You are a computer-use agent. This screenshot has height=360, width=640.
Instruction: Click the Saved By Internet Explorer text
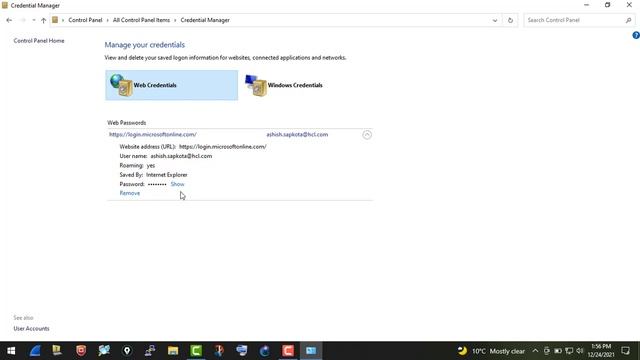click(x=153, y=175)
